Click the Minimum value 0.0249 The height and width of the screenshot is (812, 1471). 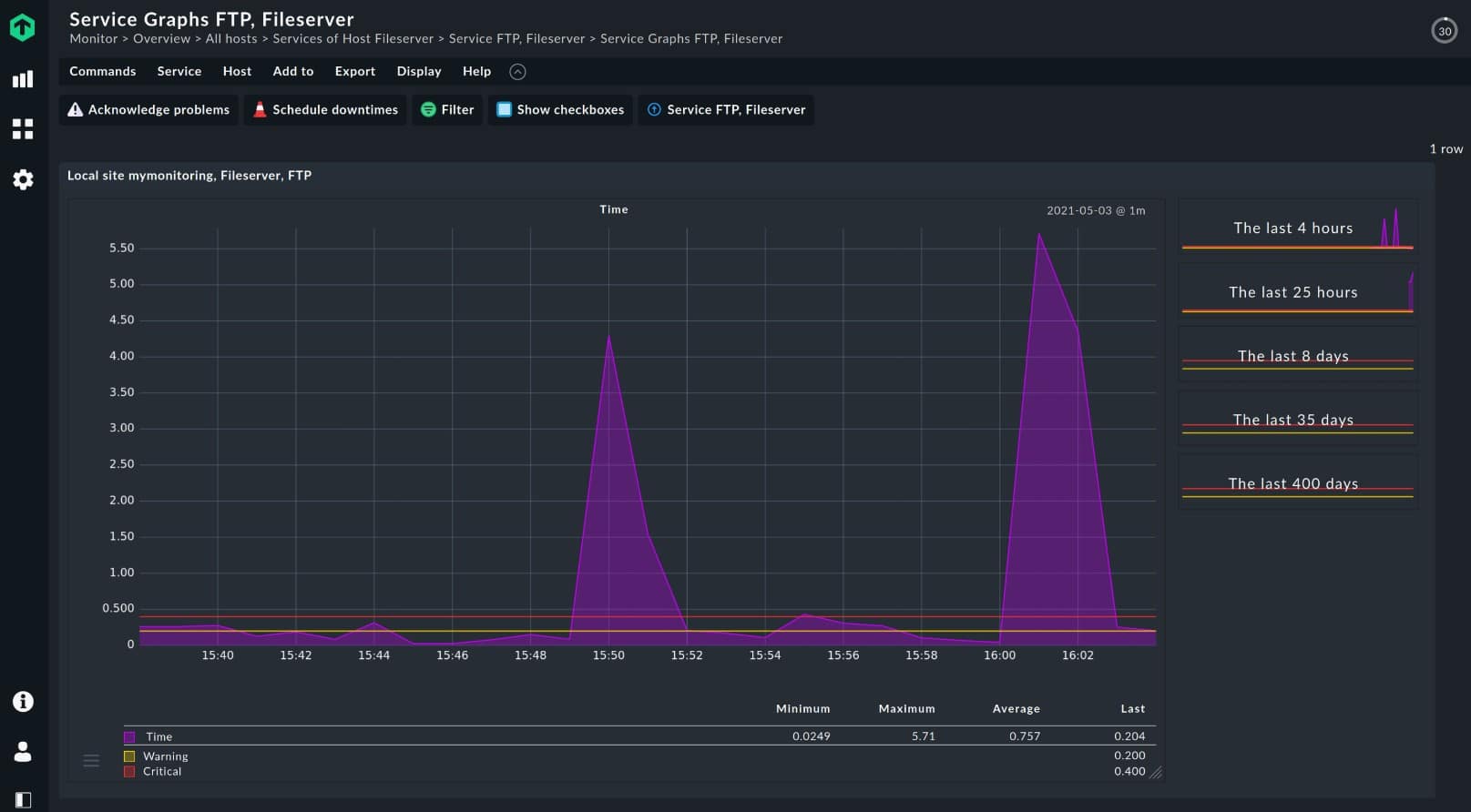(812, 736)
